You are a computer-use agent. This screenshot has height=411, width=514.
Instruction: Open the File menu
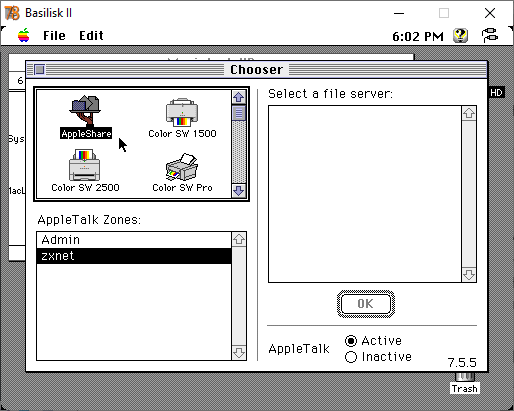(54, 35)
